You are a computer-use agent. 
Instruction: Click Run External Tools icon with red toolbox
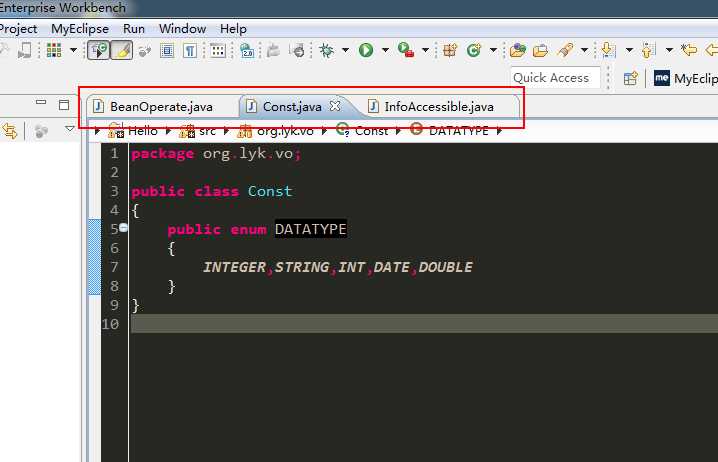(406, 50)
